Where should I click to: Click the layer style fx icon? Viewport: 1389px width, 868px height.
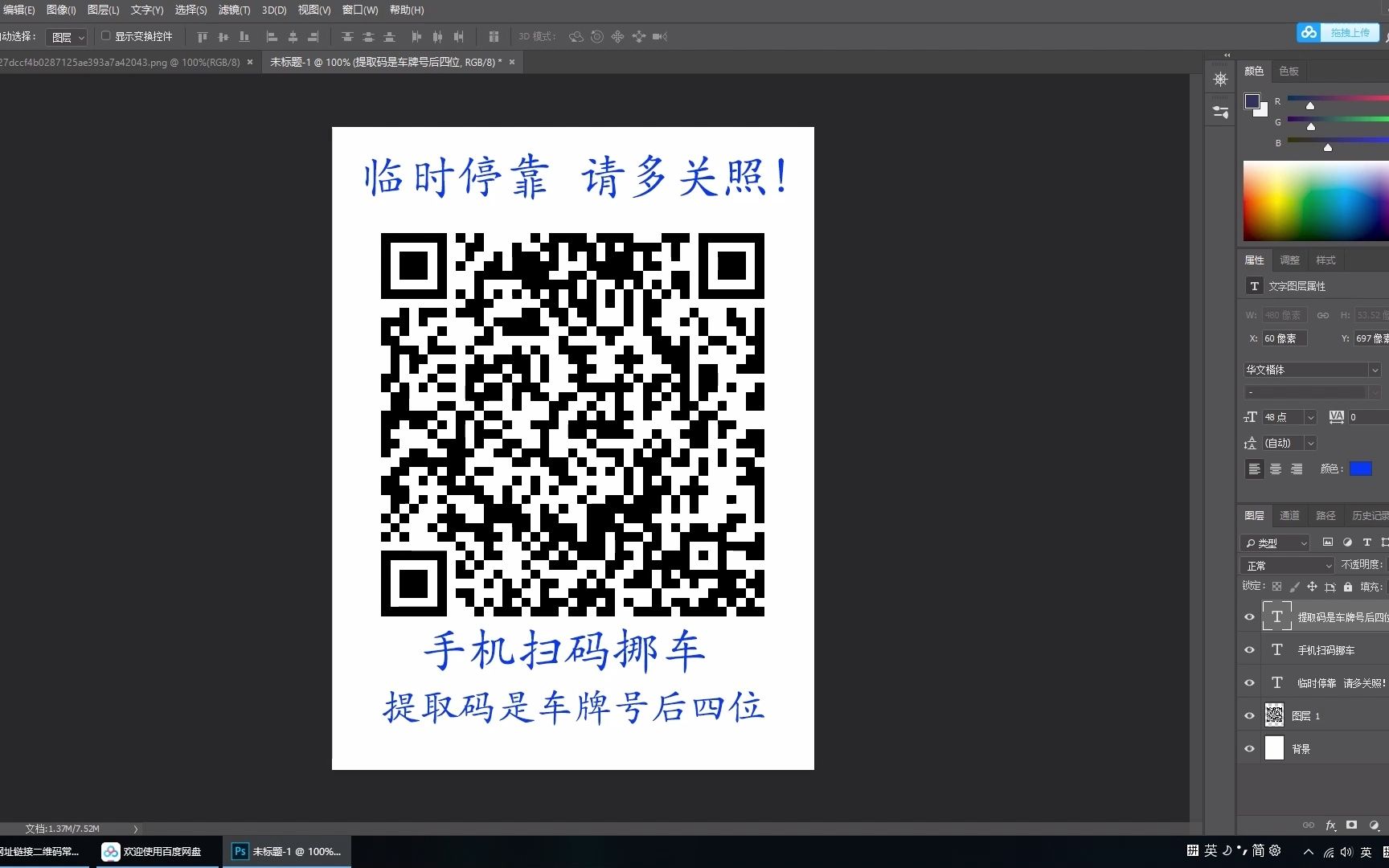(x=1330, y=825)
